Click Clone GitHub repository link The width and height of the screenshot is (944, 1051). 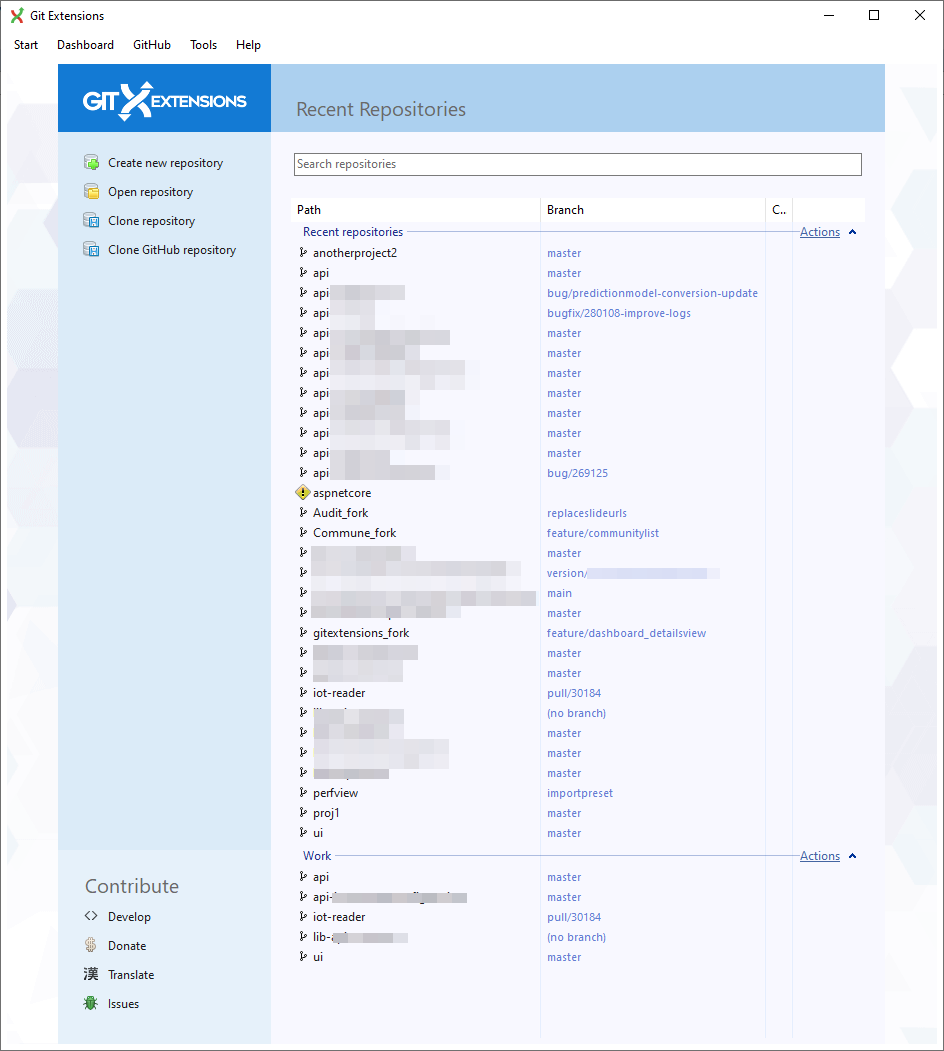pyautogui.click(x=172, y=249)
